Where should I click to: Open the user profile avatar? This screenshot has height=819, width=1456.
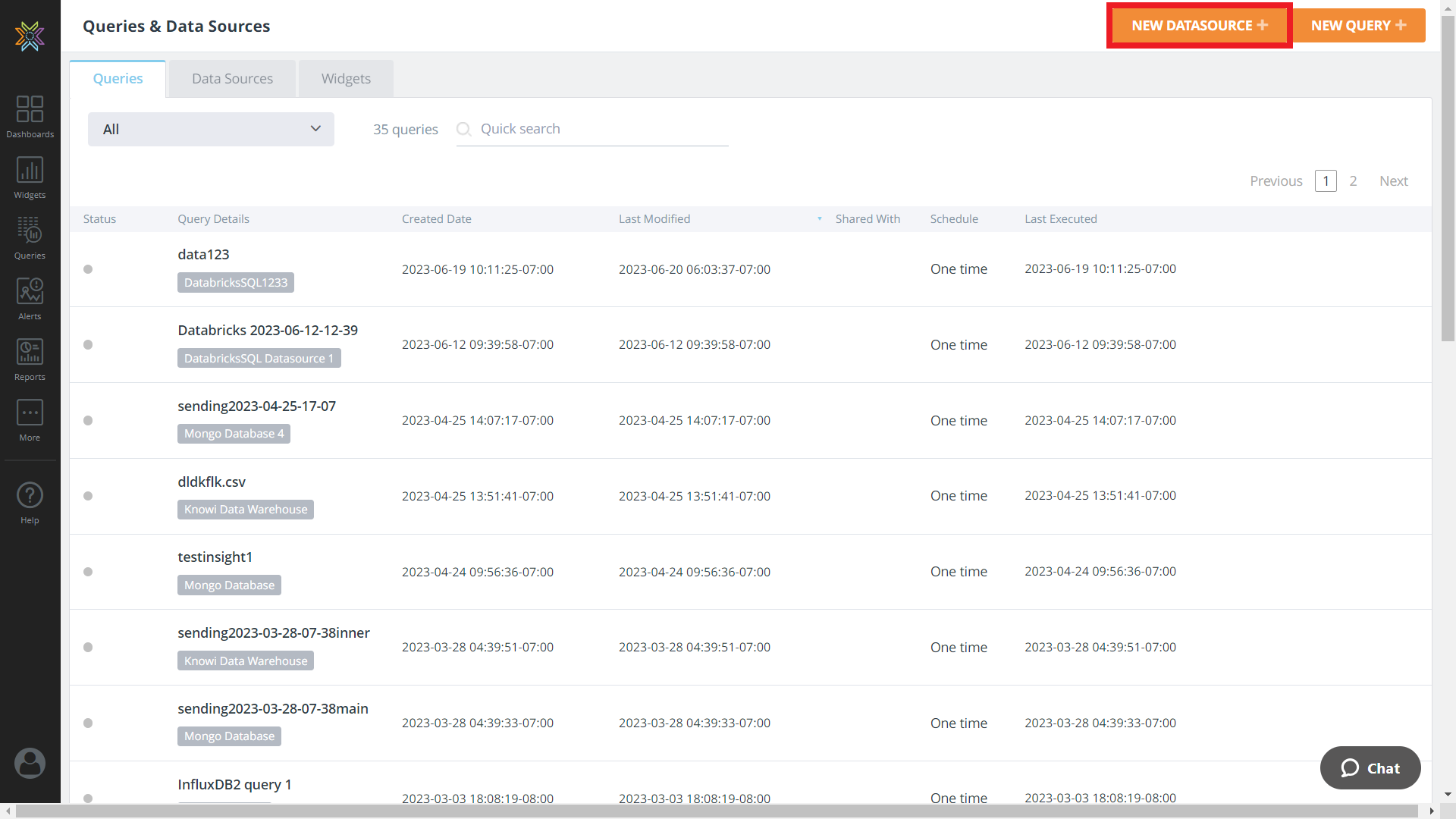[30, 763]
